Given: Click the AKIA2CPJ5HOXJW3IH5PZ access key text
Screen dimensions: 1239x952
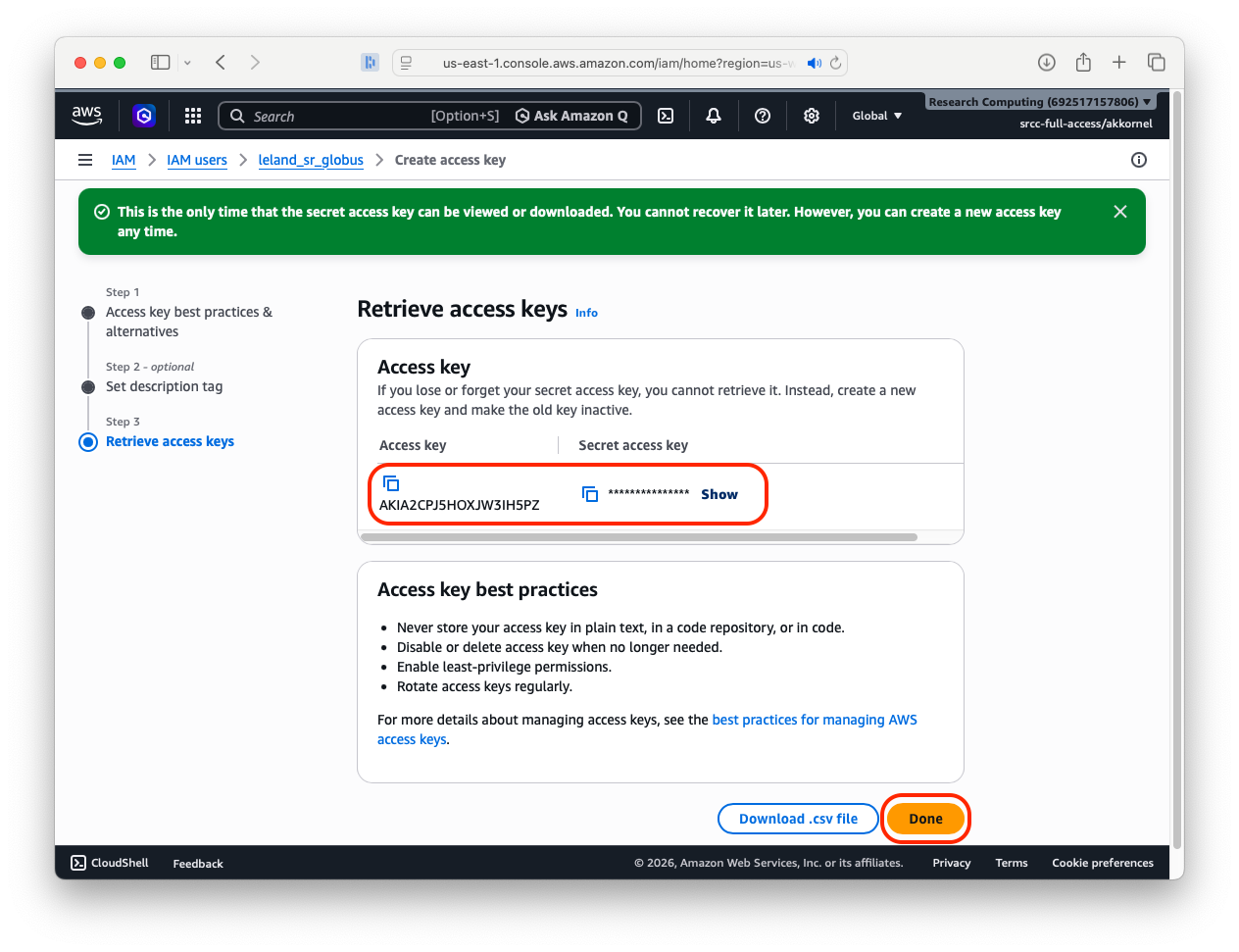Looking at the screenshot, I should pyautogui.click(x=460, y=505).
